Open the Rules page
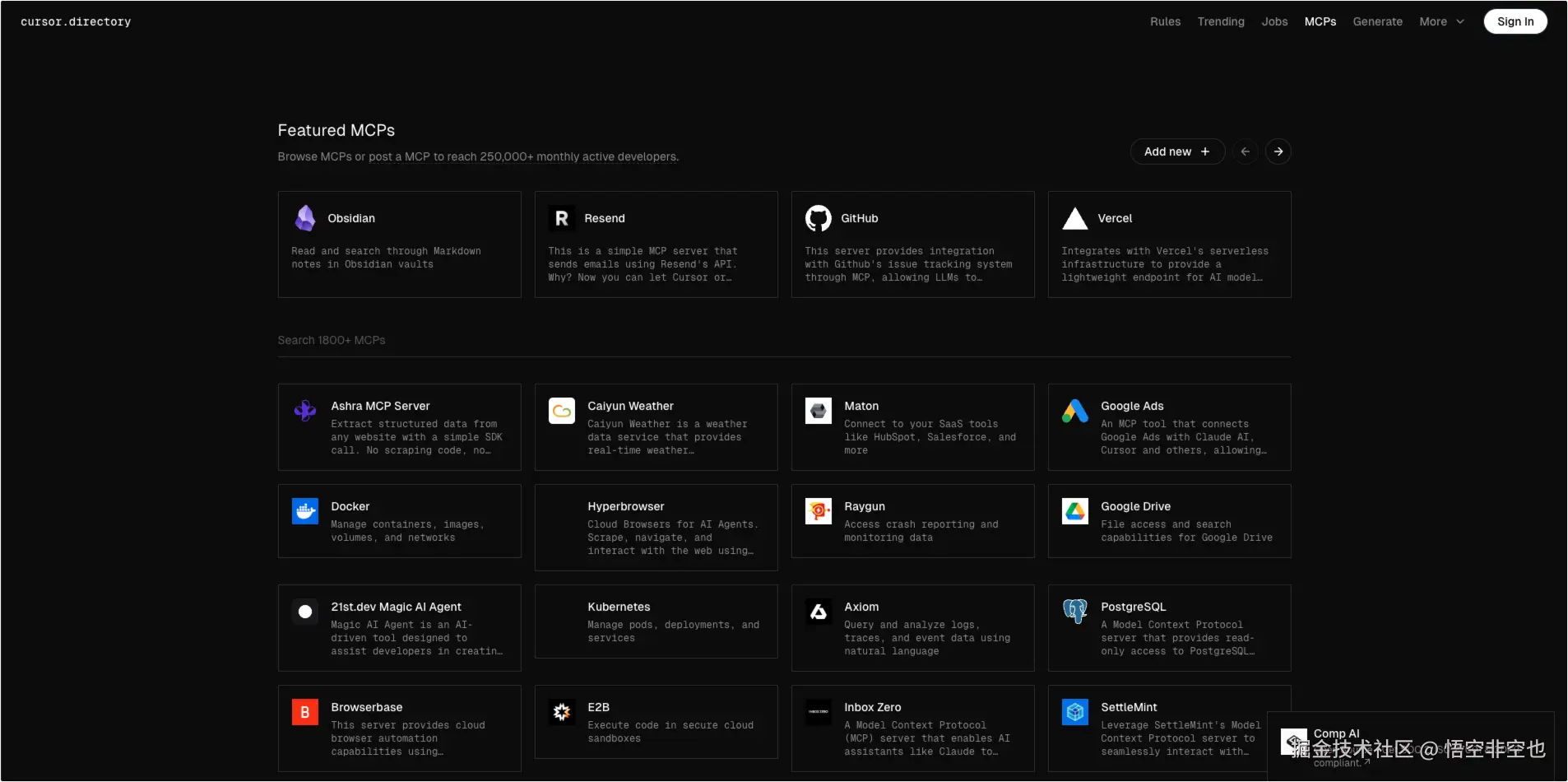 tap(1165, 21)
